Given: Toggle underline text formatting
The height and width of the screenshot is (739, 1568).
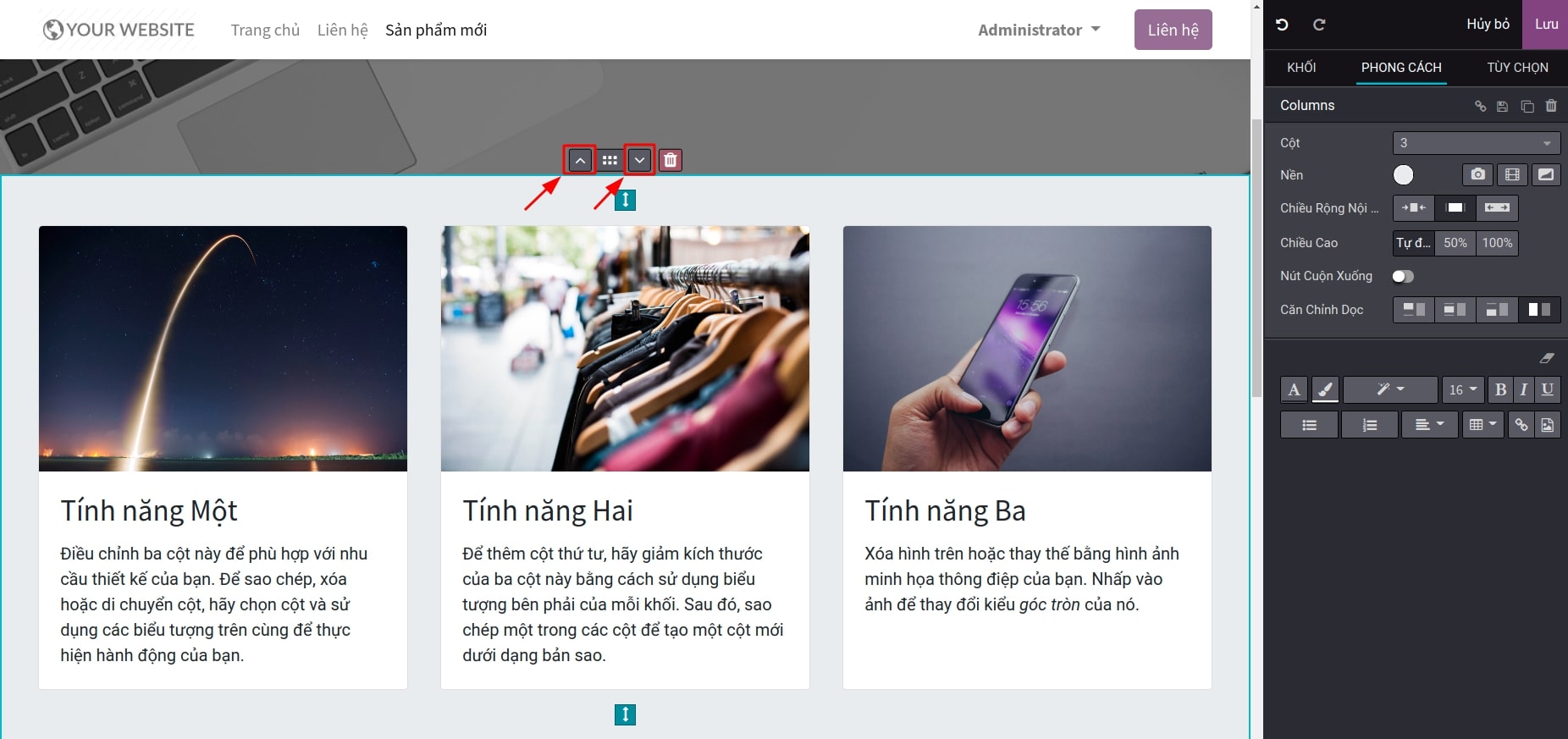Looking at the screenshot, I should coord(1548,389).
